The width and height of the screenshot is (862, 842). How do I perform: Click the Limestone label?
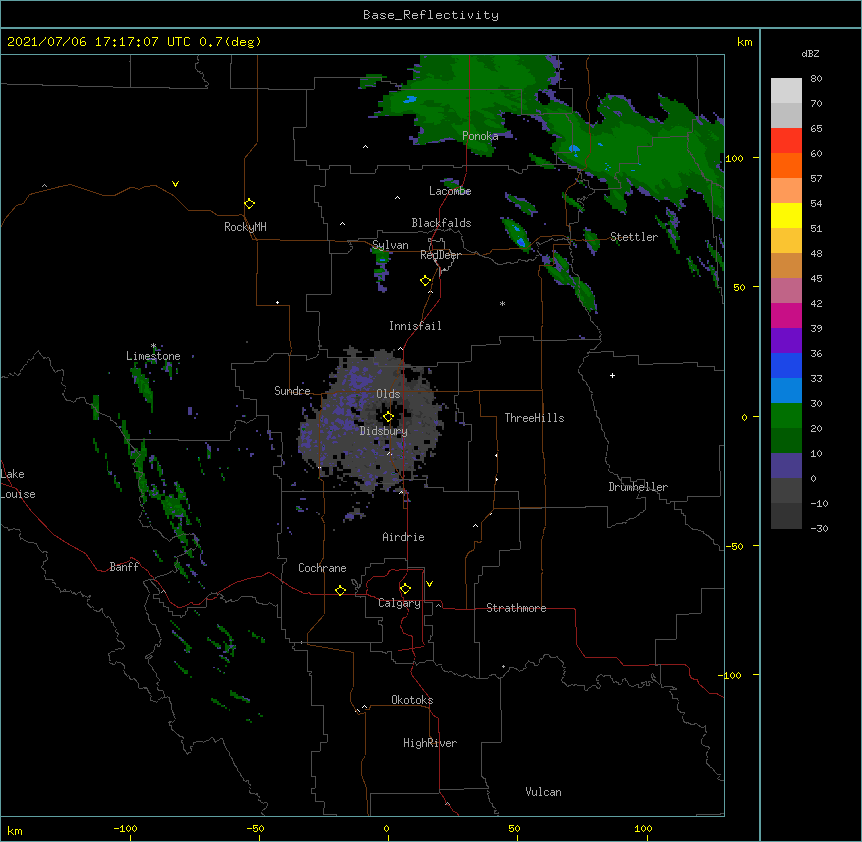(x=153, y=356)
